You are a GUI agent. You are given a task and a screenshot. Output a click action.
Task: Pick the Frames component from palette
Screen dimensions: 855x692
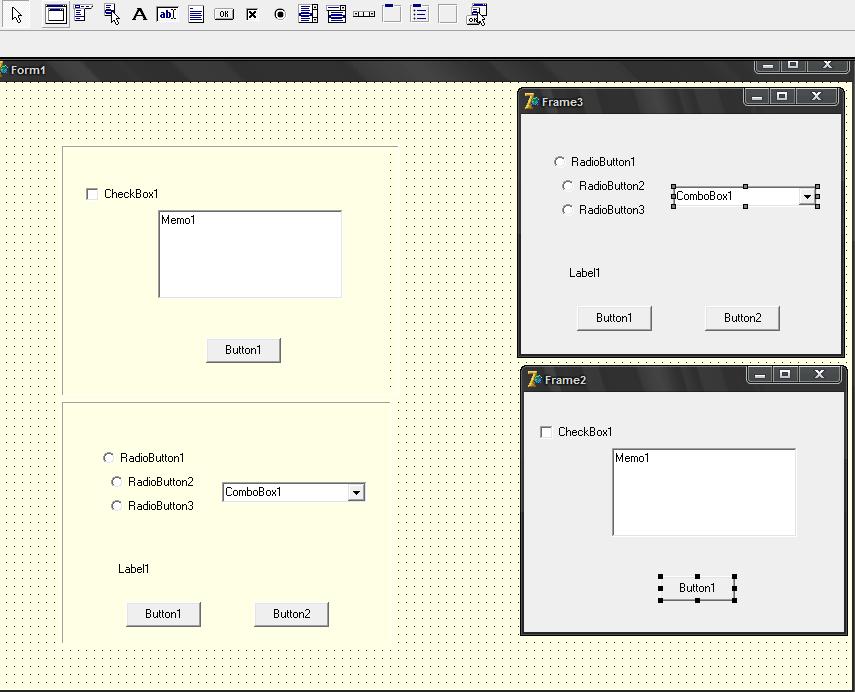tap(56, 14)
